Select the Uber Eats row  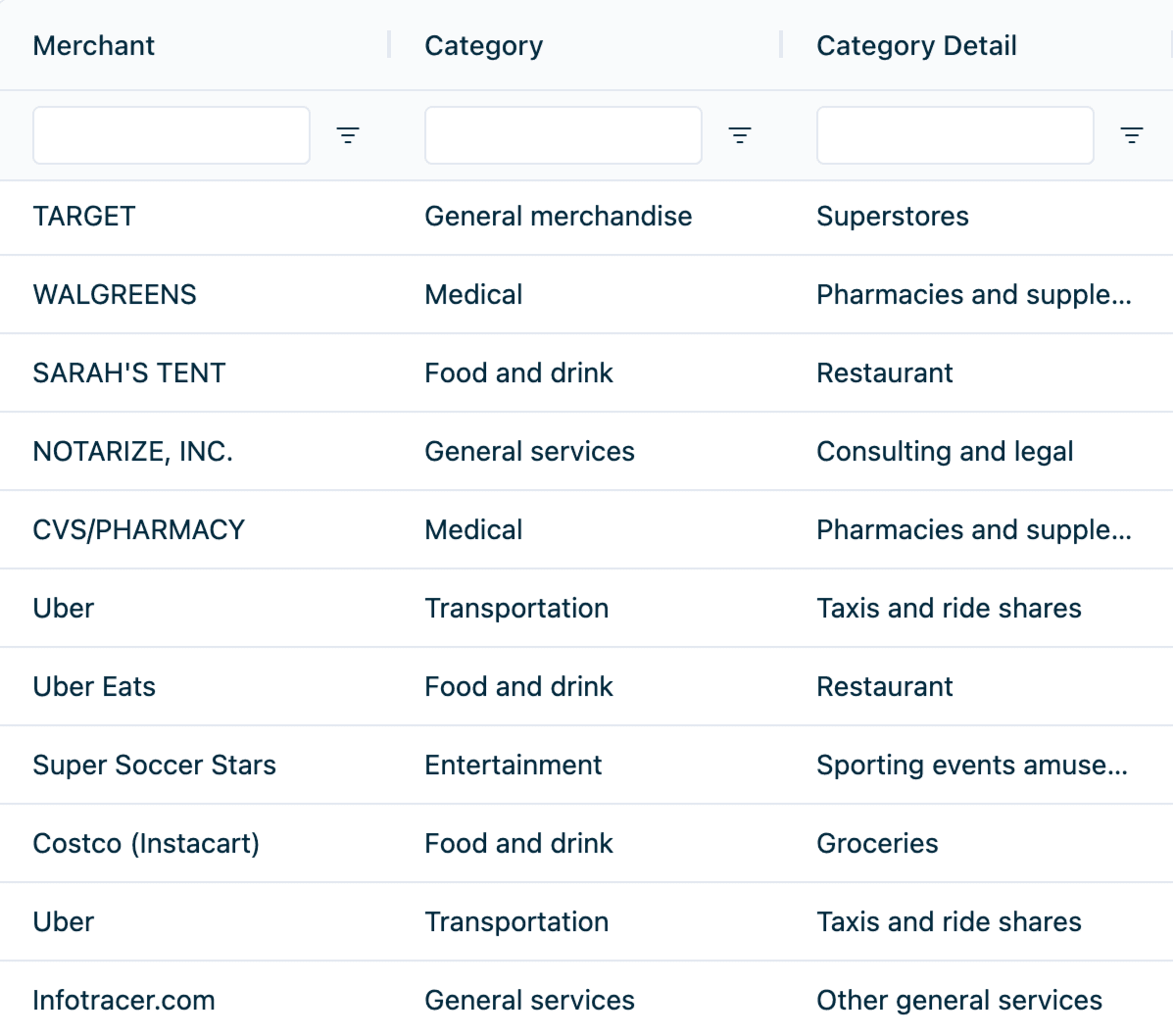(x=94, y=687)
